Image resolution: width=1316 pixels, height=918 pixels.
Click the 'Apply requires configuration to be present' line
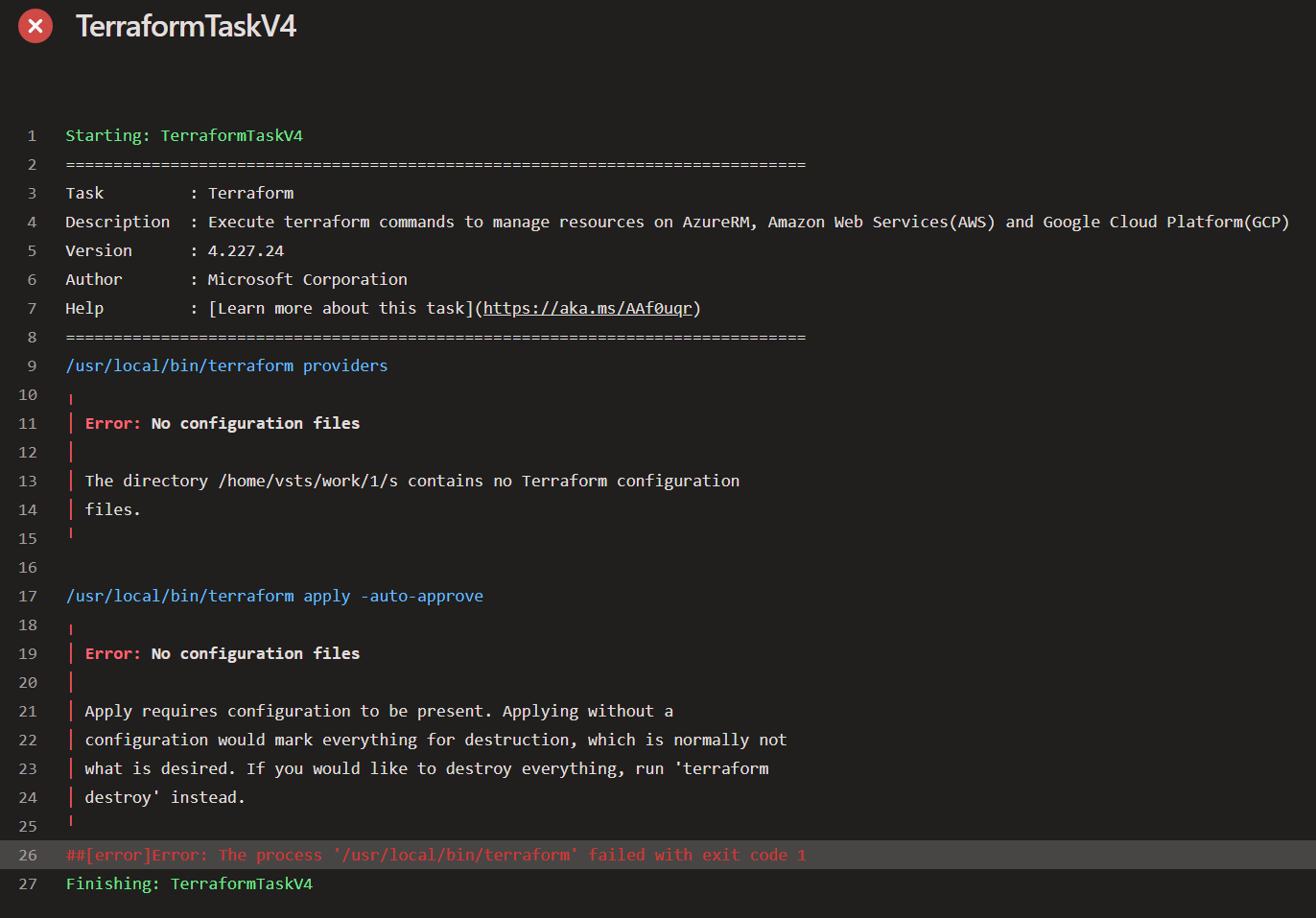(x=379, y=711)
